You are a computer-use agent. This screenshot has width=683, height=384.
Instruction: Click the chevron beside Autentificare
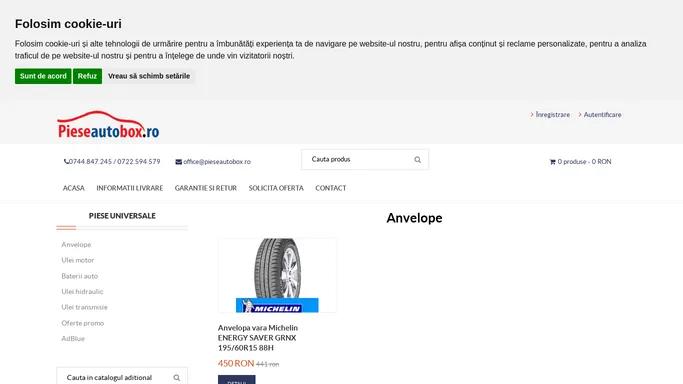580,115
